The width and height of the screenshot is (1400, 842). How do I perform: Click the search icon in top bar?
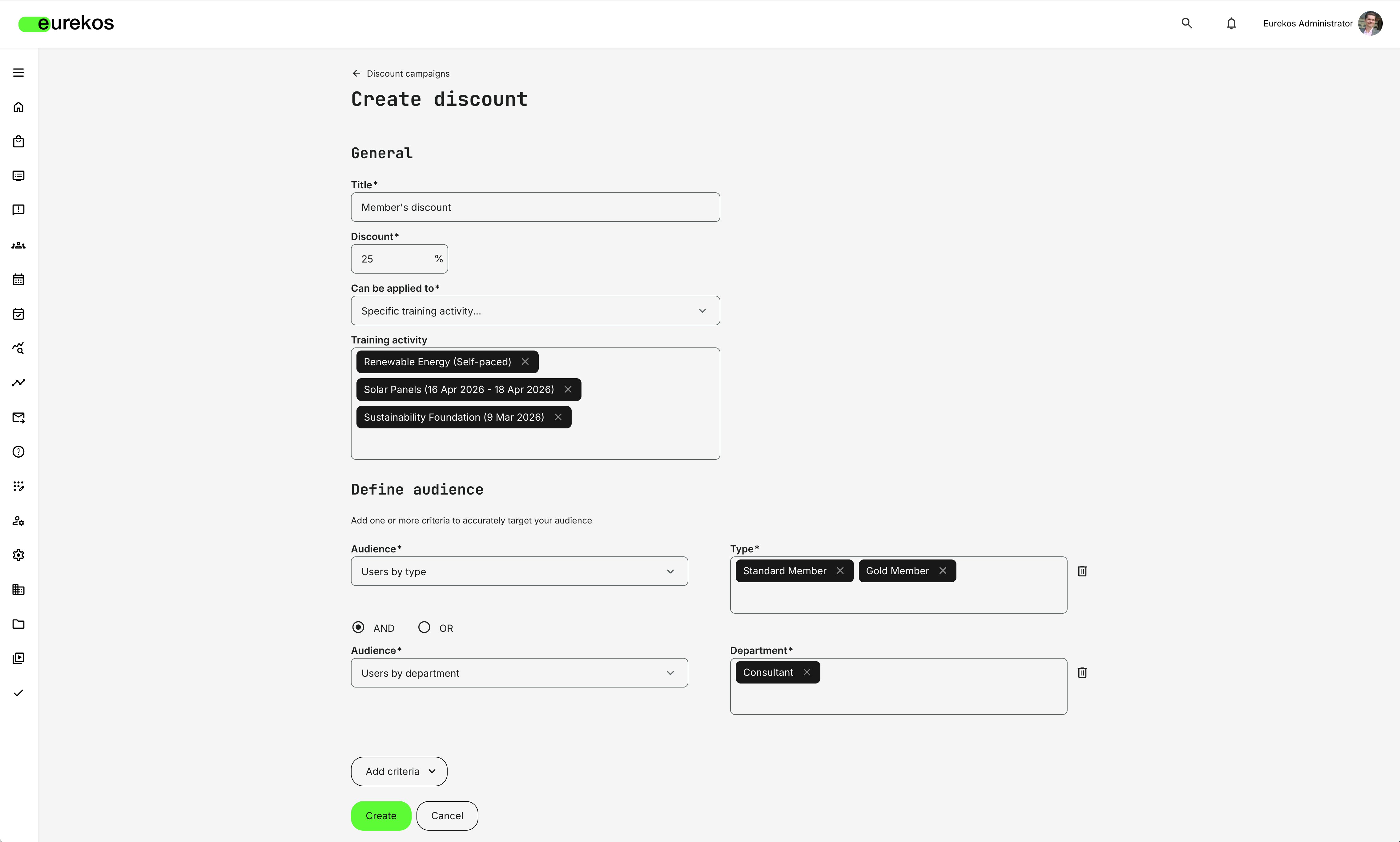1187,23
